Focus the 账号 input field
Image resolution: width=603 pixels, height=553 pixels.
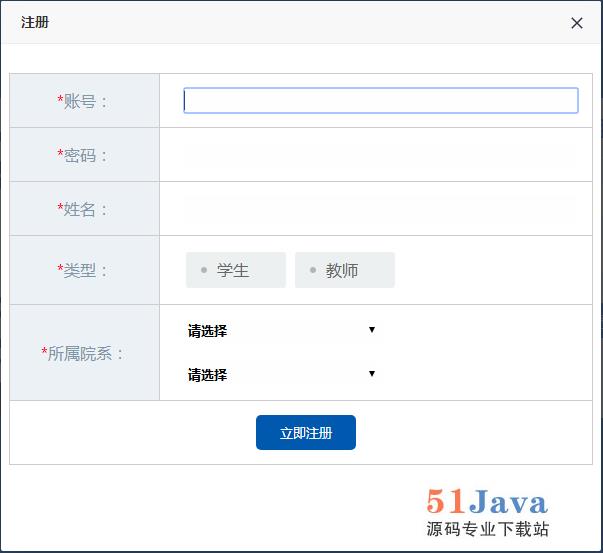380,101
